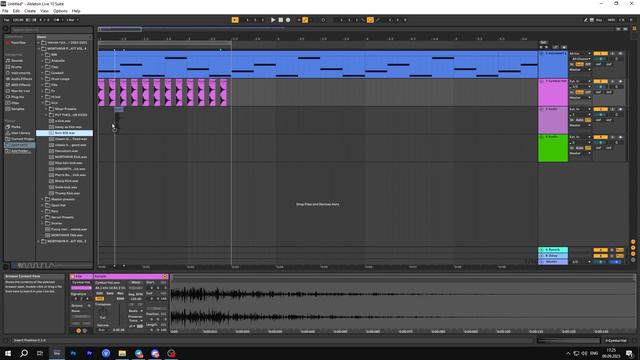Open Current Project place in browser
640x360 pixels.
point(20,139)
